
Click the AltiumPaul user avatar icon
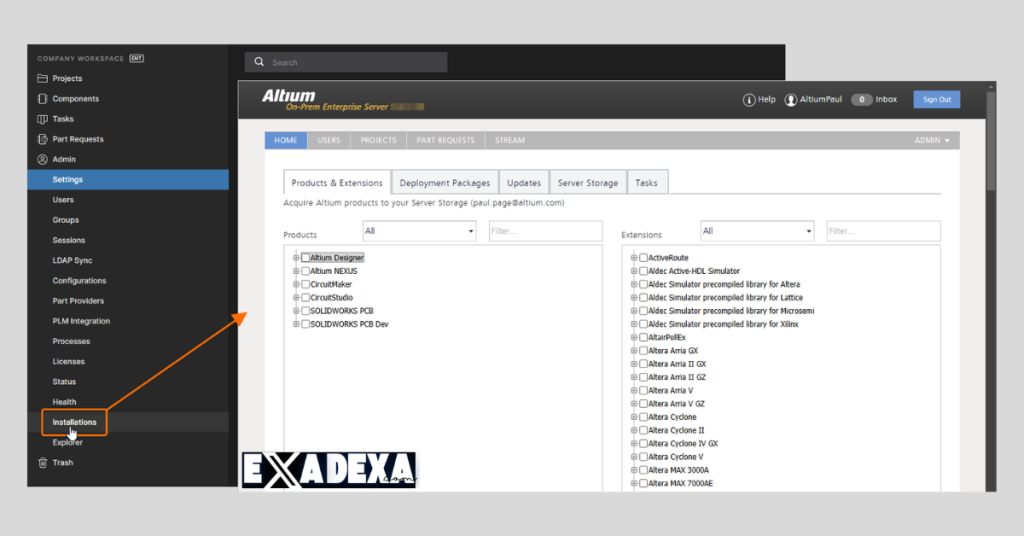(791, 100)
